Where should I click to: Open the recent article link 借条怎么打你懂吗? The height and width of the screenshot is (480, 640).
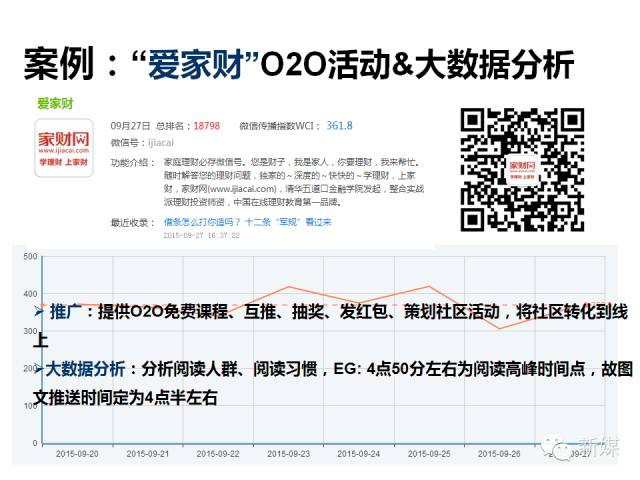pos(247,222)
